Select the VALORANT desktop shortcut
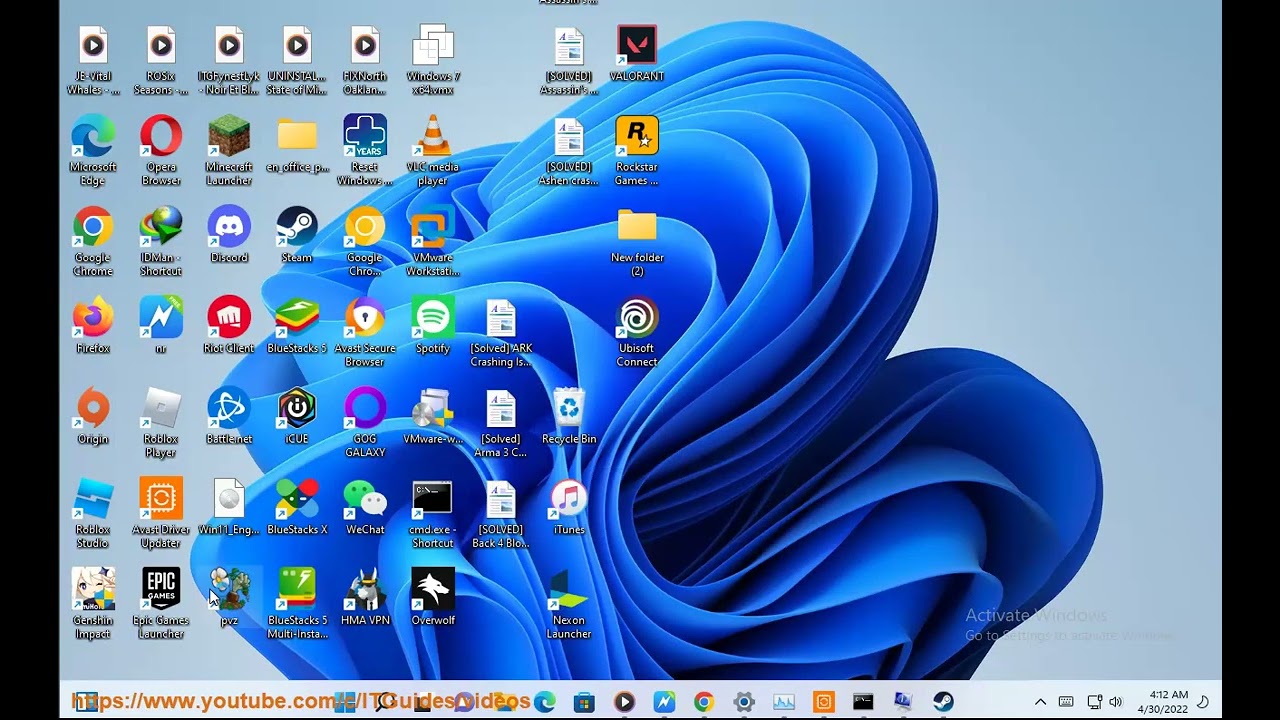This screenshot has height=720, width=1280. tap(637, 55)
